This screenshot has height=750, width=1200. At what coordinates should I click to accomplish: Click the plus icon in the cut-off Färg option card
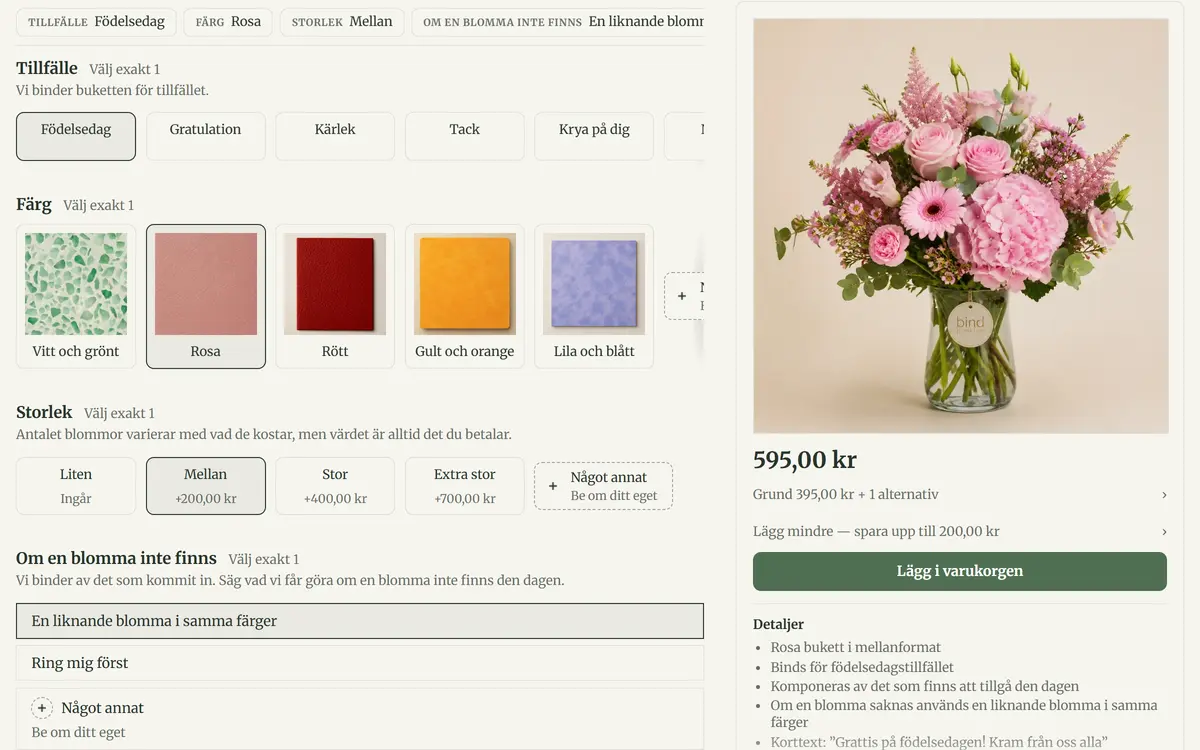682,296
